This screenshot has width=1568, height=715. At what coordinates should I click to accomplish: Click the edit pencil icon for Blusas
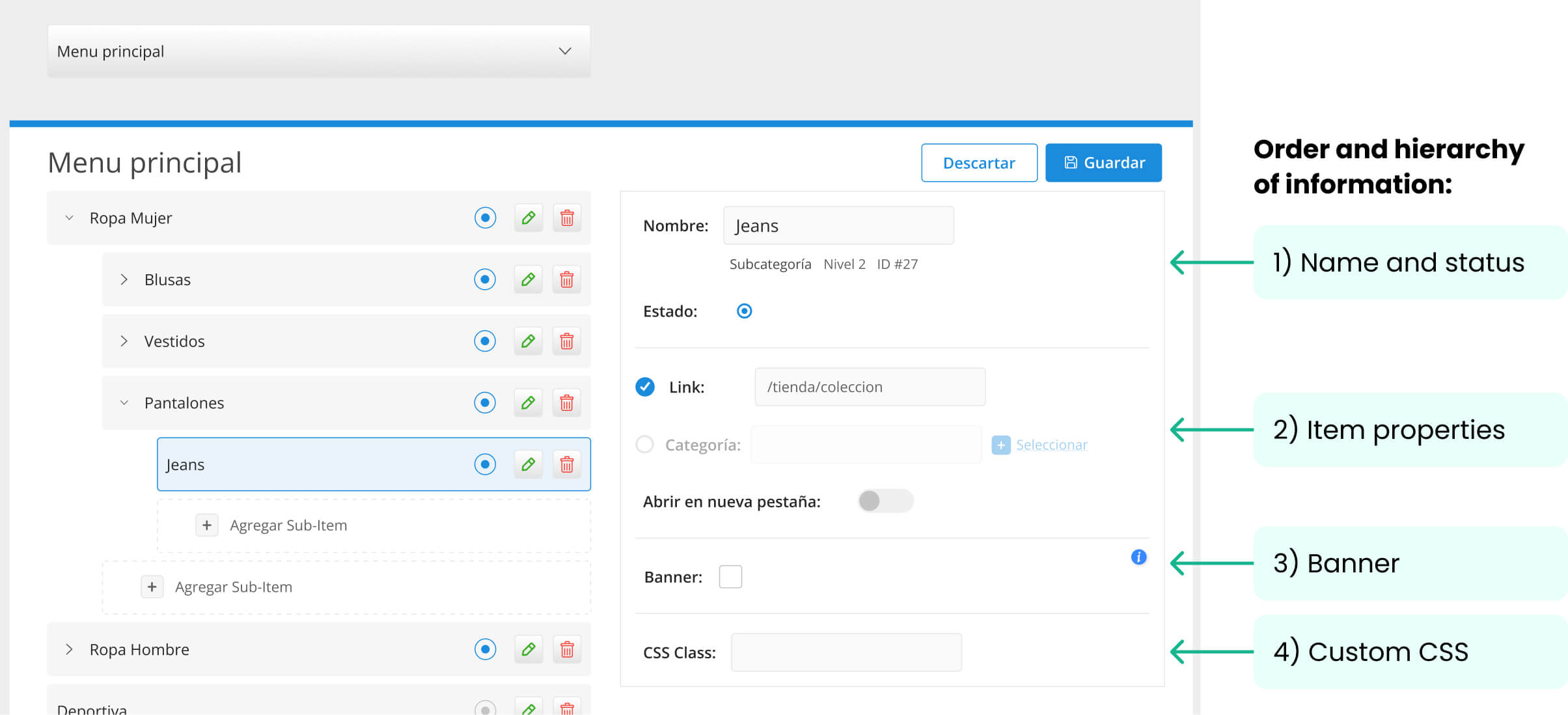pyautogui.click(x=528, y=279)
